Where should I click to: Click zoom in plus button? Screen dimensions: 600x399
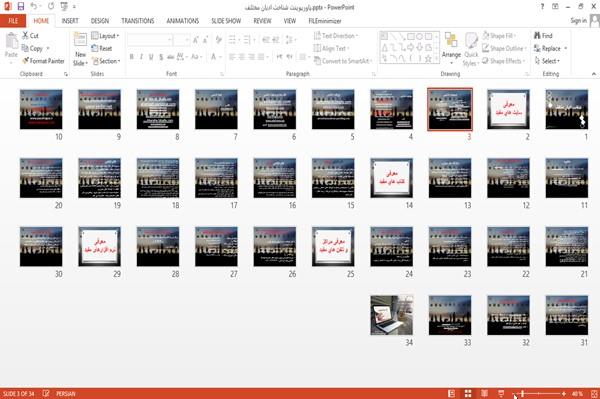point(564,393)
